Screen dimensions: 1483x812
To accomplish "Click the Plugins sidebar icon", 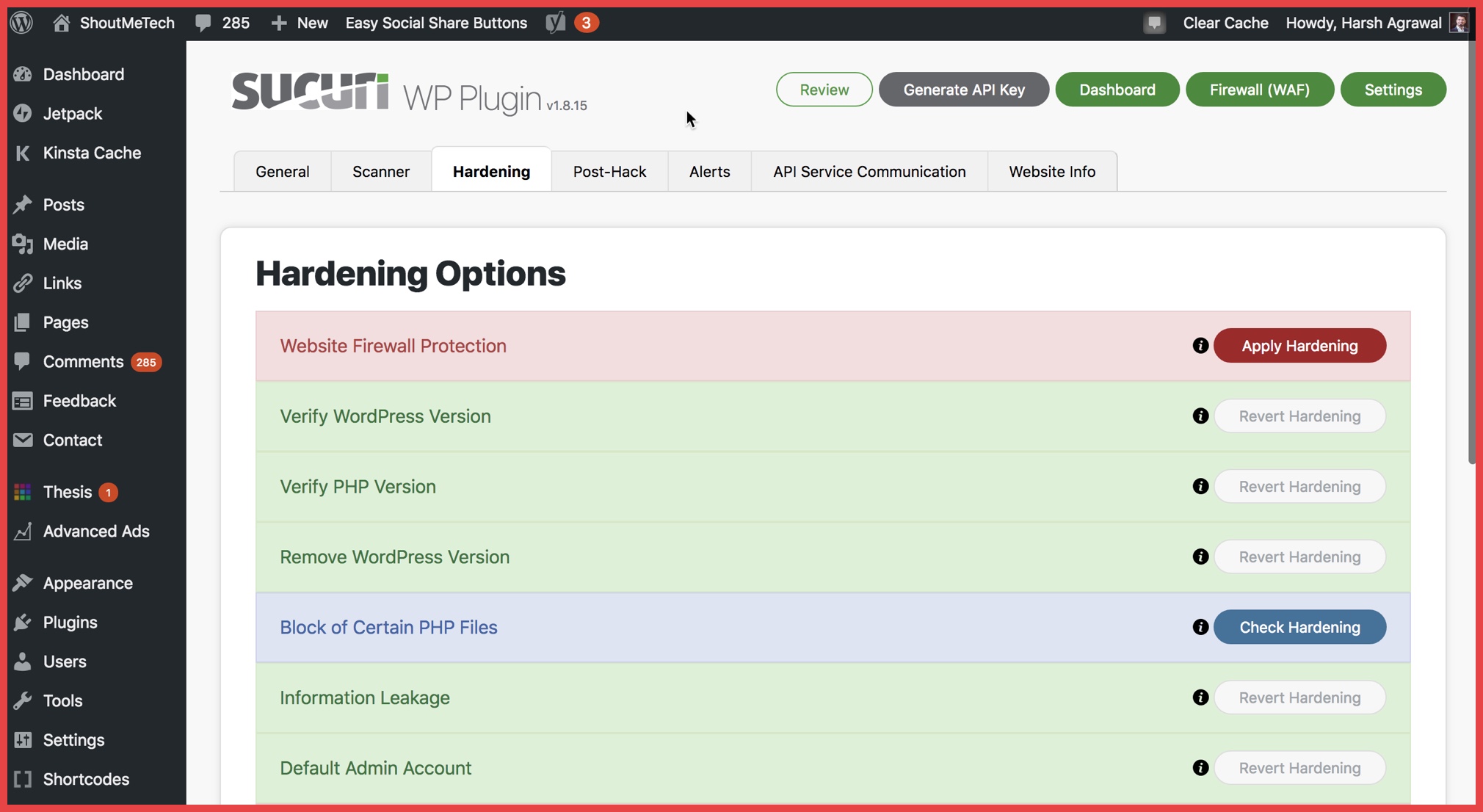I will tap(22, 622).
